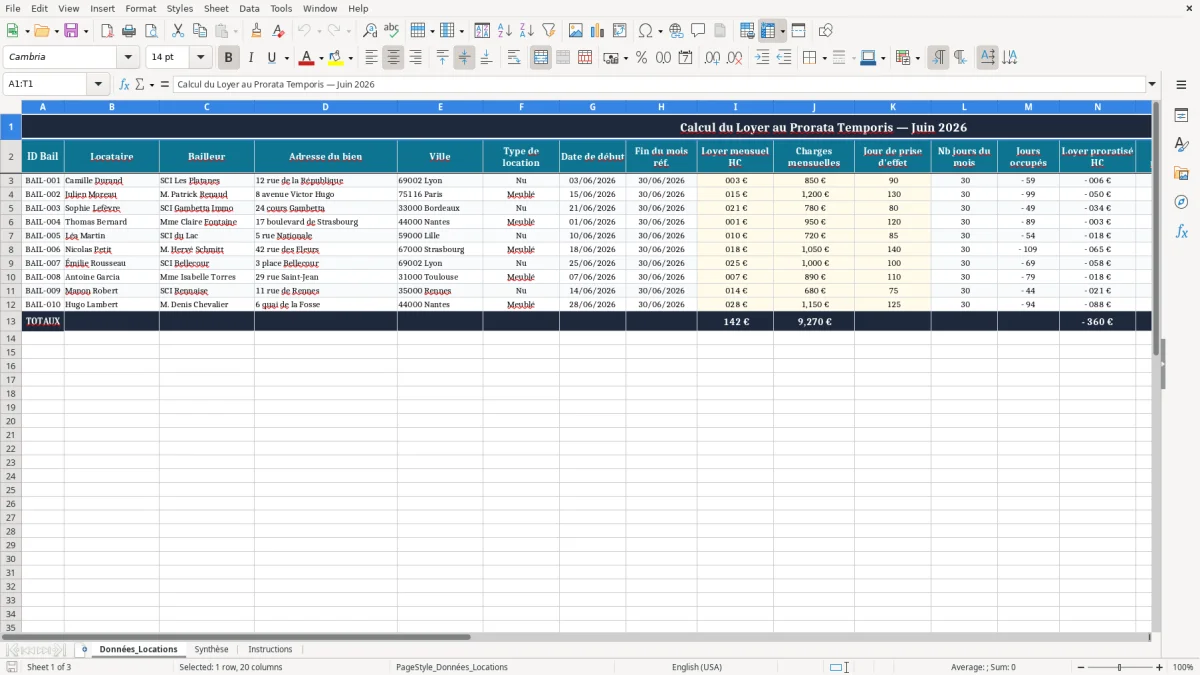Select column header D

coord(325,107)
